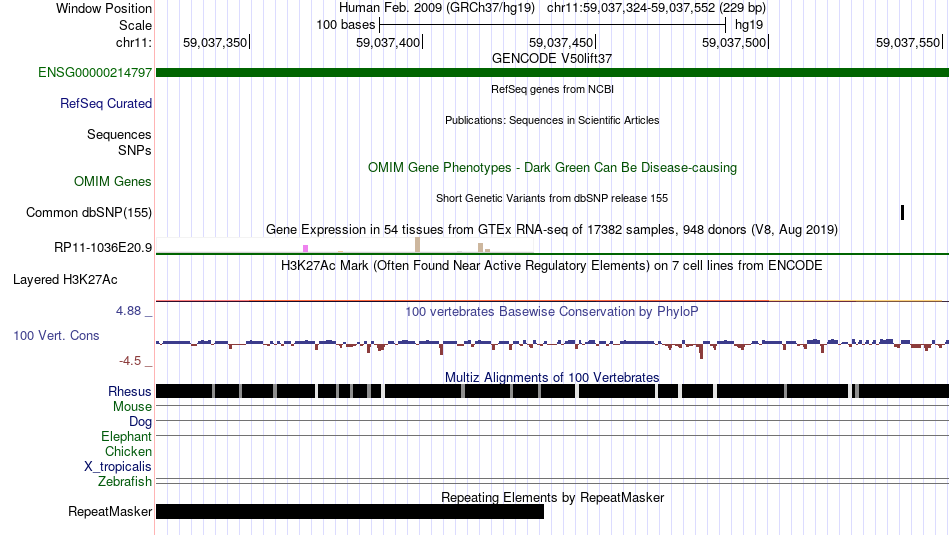
Task: Click the 100 bases scale bar
Action: point(552,25)
